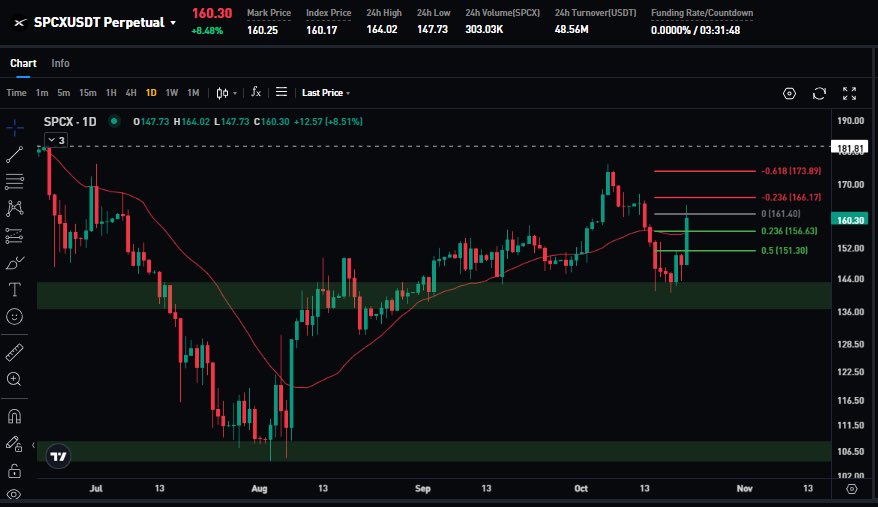
Task: Click the 0 (161.40) Fibonacci level
Action: 781,214
